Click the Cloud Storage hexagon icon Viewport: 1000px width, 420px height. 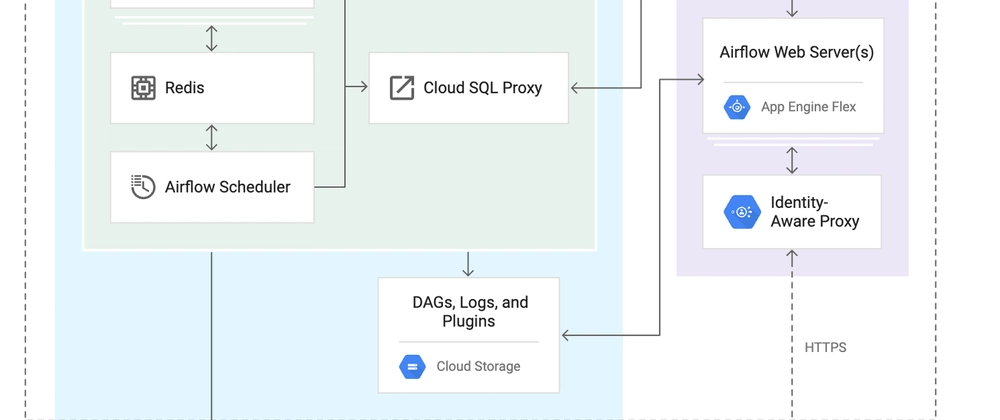coord(412,366)
